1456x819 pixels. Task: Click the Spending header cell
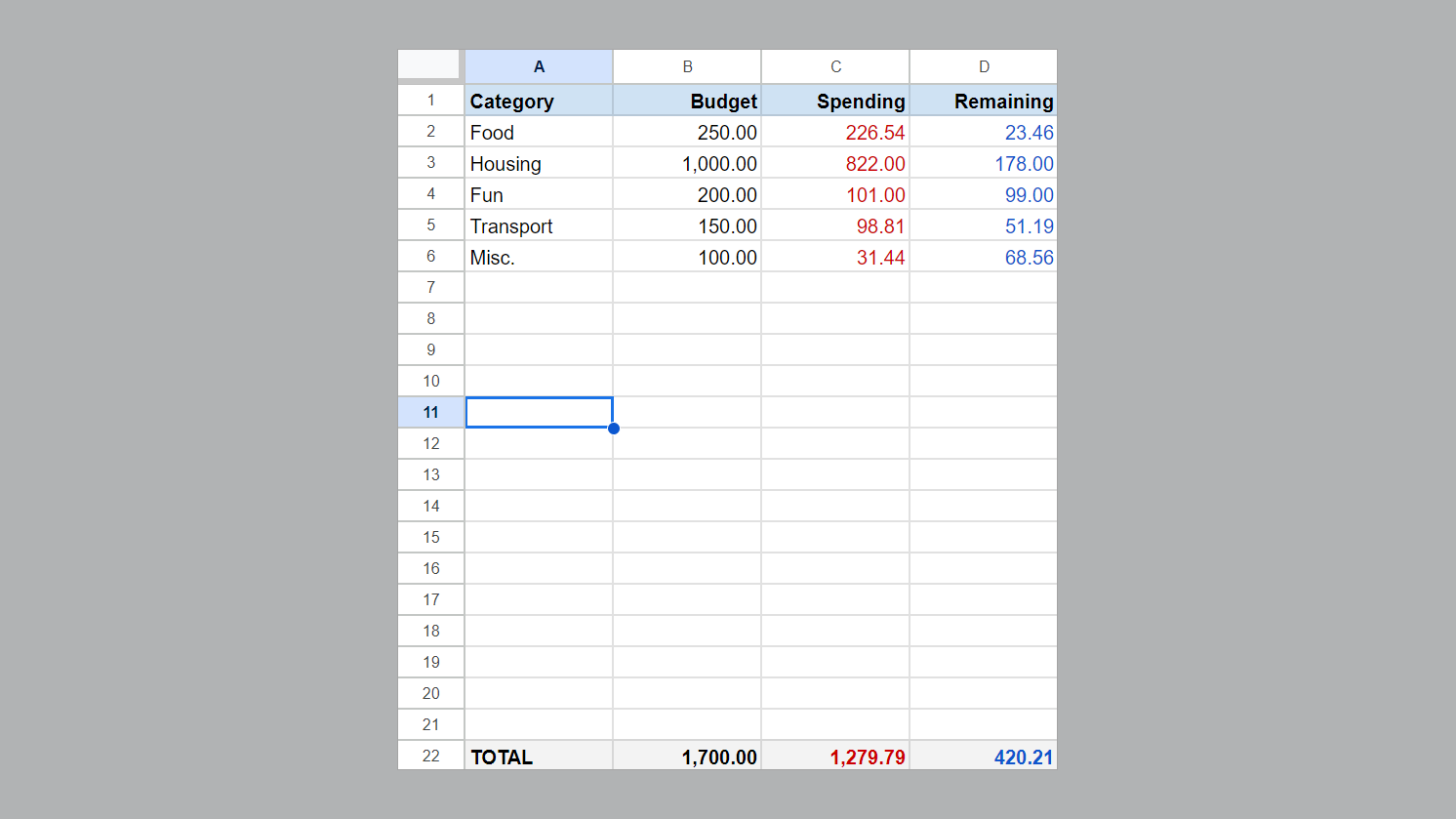(x=835, y=101)
